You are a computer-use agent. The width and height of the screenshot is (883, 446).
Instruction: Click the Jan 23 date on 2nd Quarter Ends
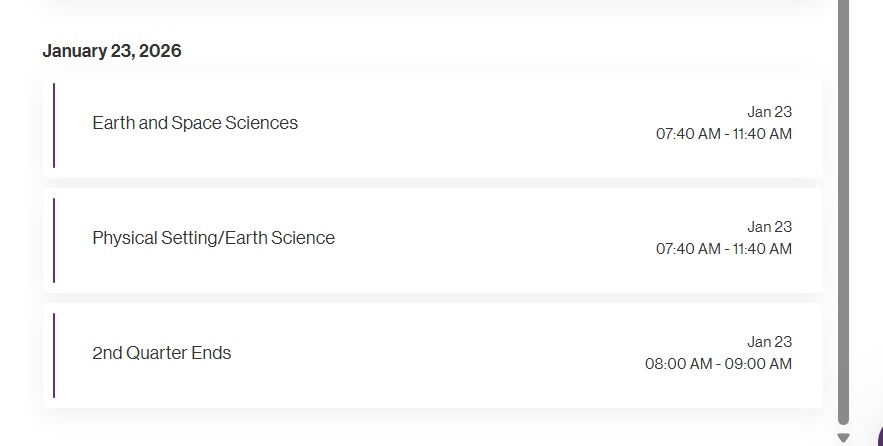(x=769, y=342)
